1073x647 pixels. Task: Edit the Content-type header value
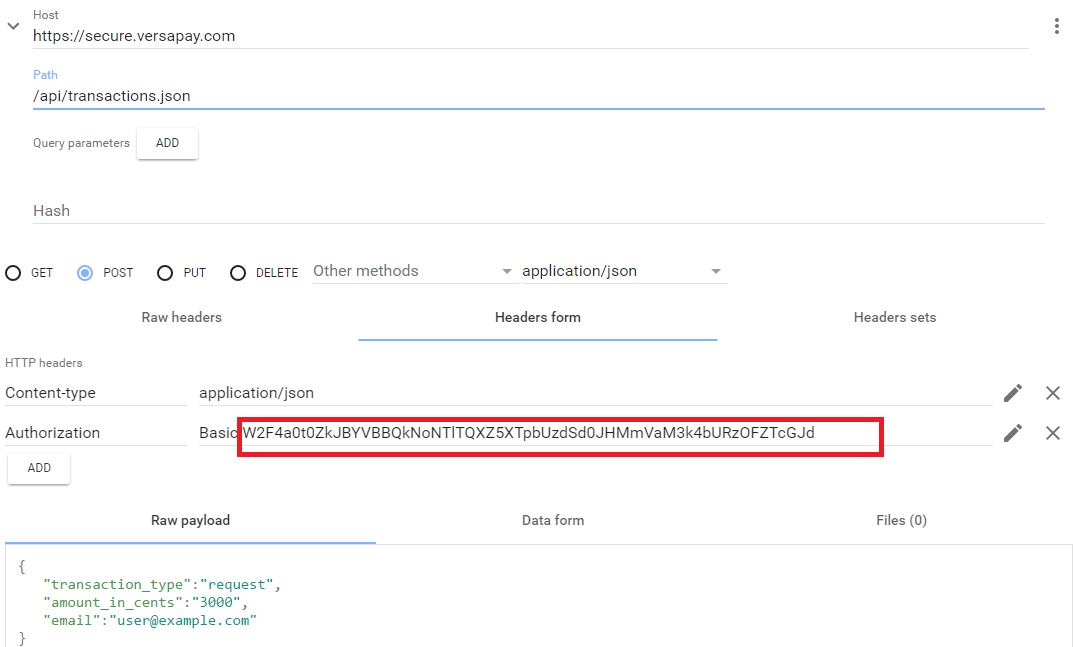coord(1012,393)
